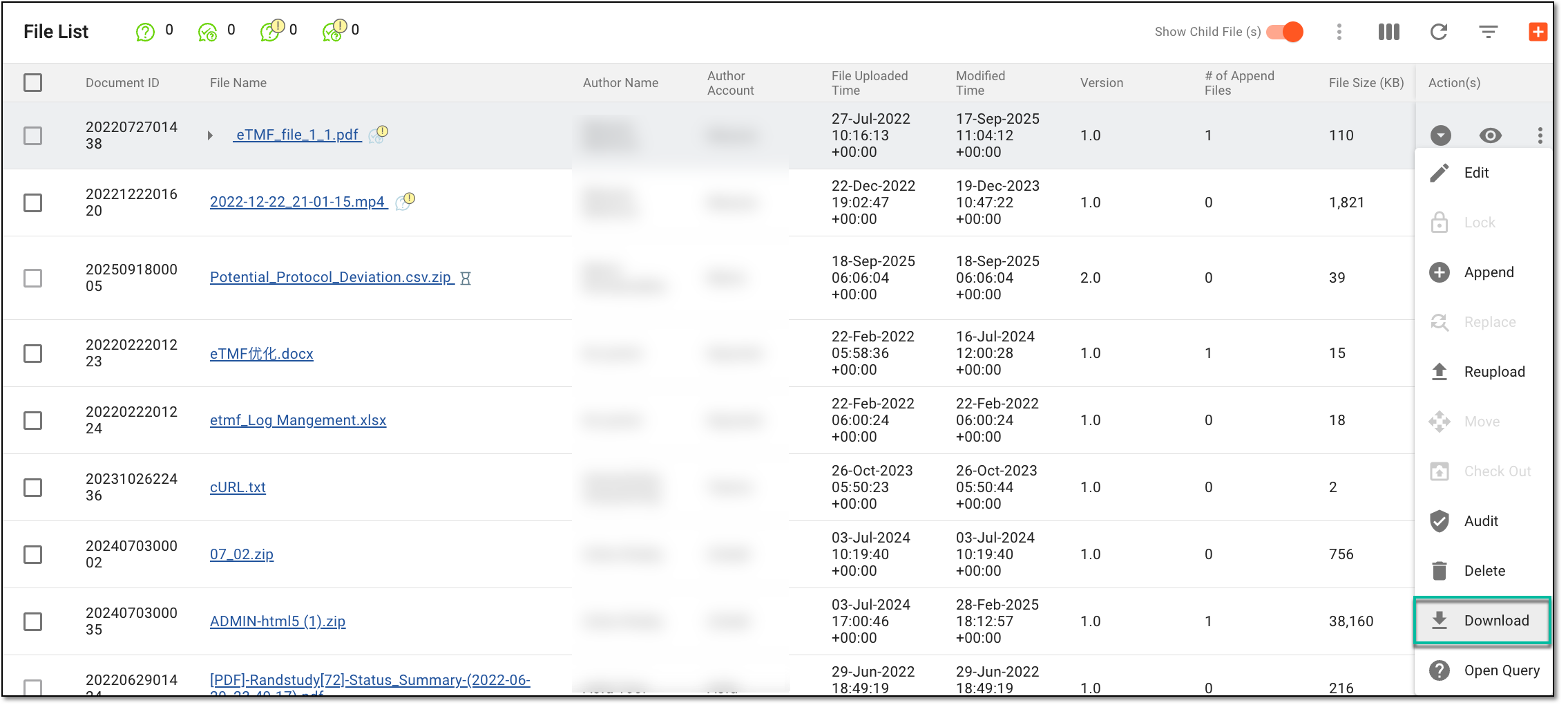Image resolution: width=1568 pixels, height=705 pixels.
Task: Refresh the file list
Action: click(1439, 32)
